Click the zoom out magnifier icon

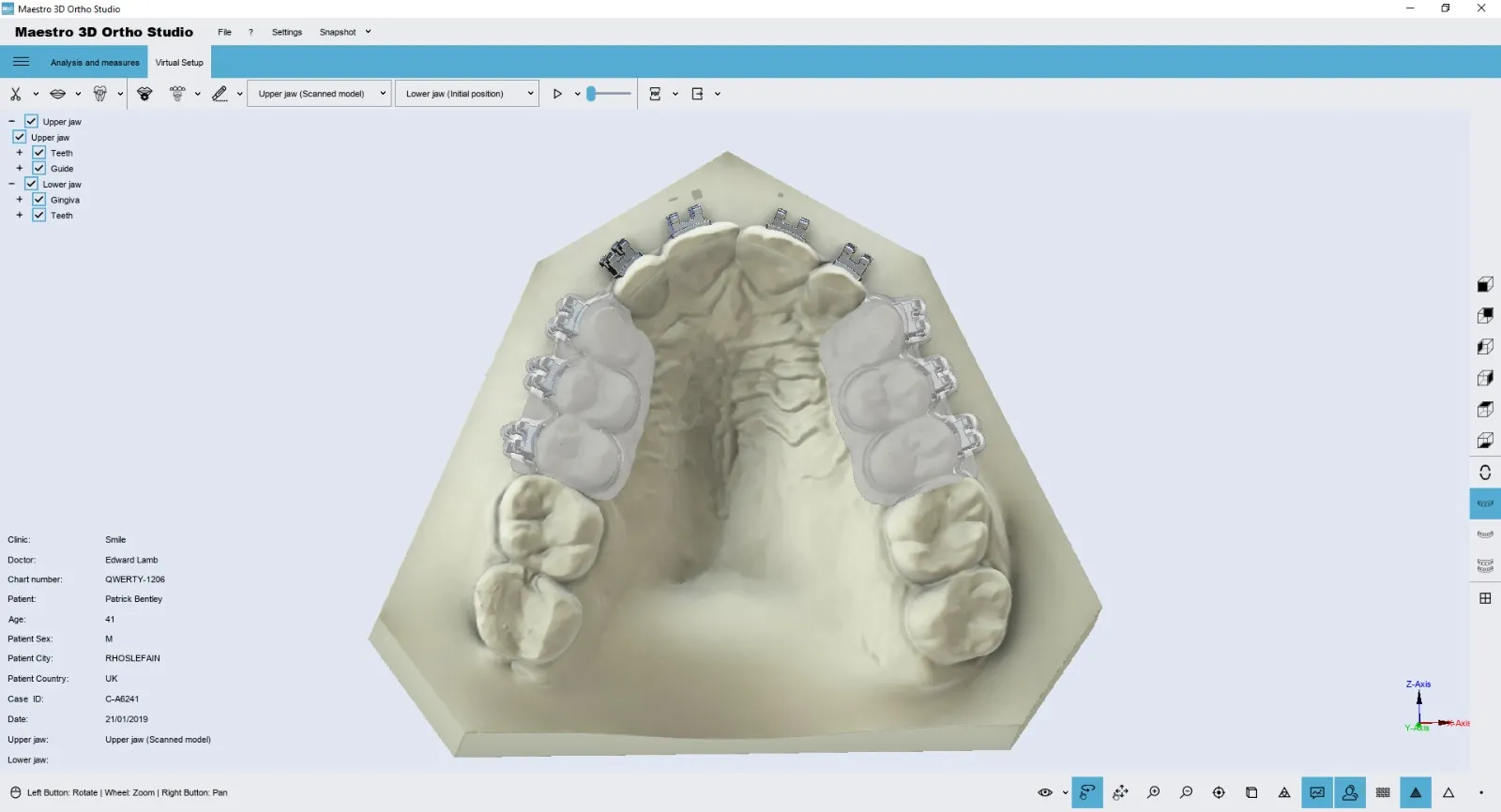1186,793
